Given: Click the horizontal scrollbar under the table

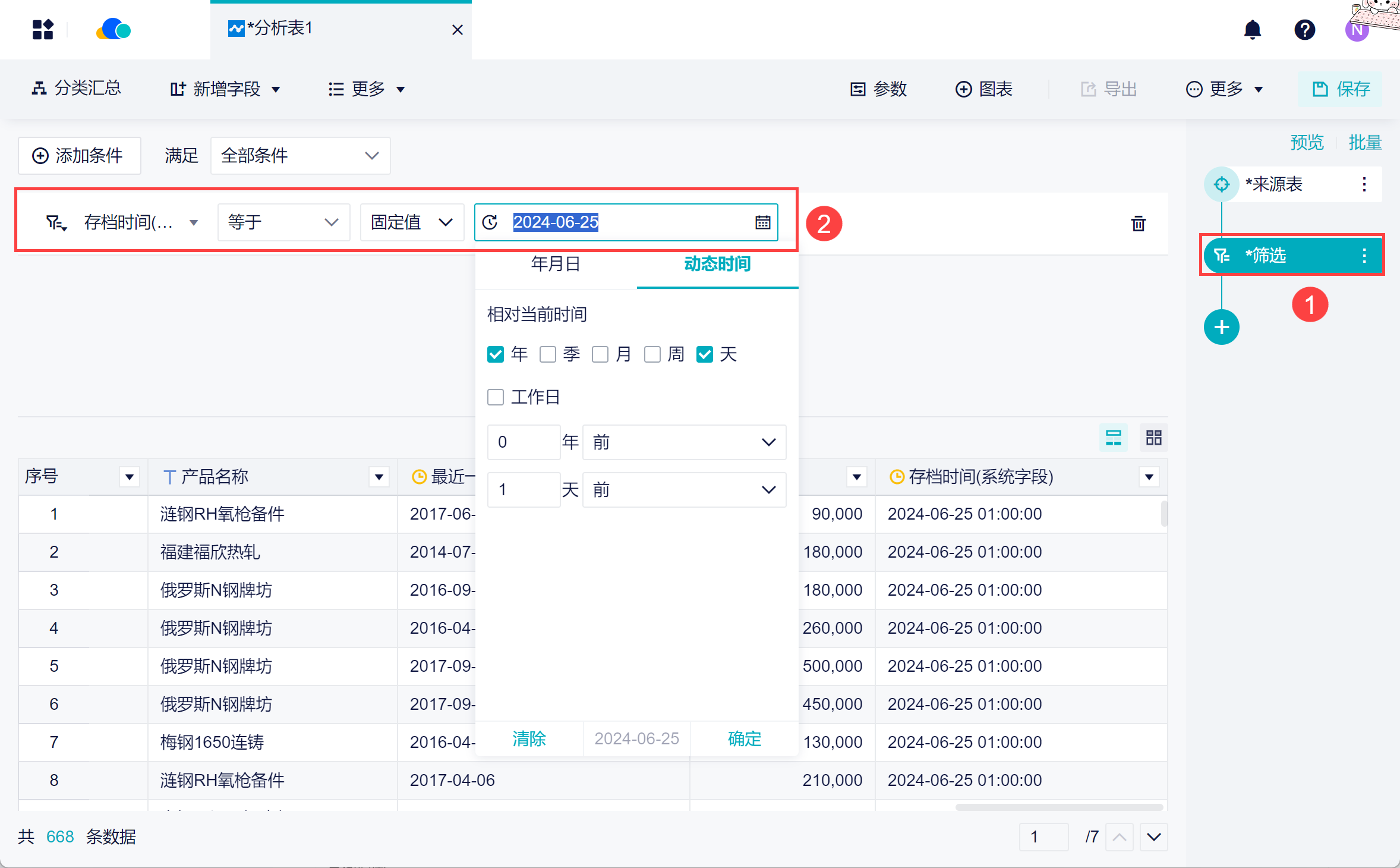Looking at the screenshot, I should (x=1058, y=807).
